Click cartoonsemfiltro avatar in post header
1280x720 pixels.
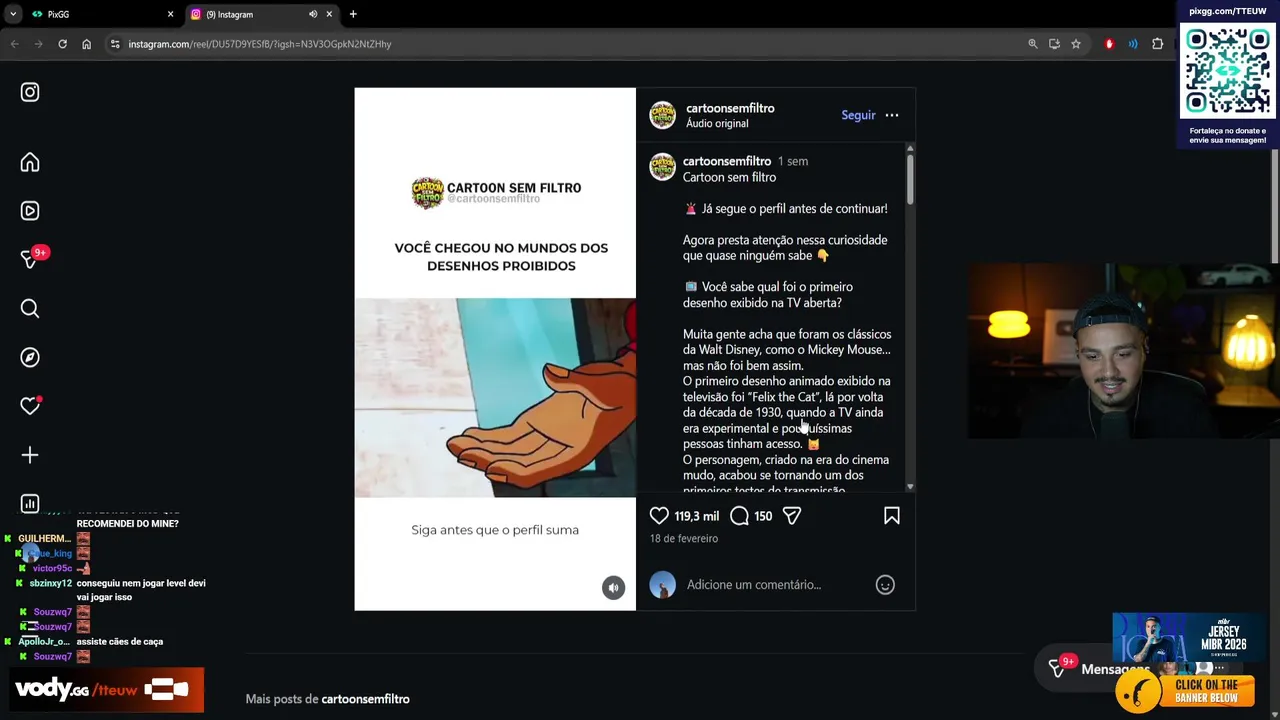[x=662, y=115]
